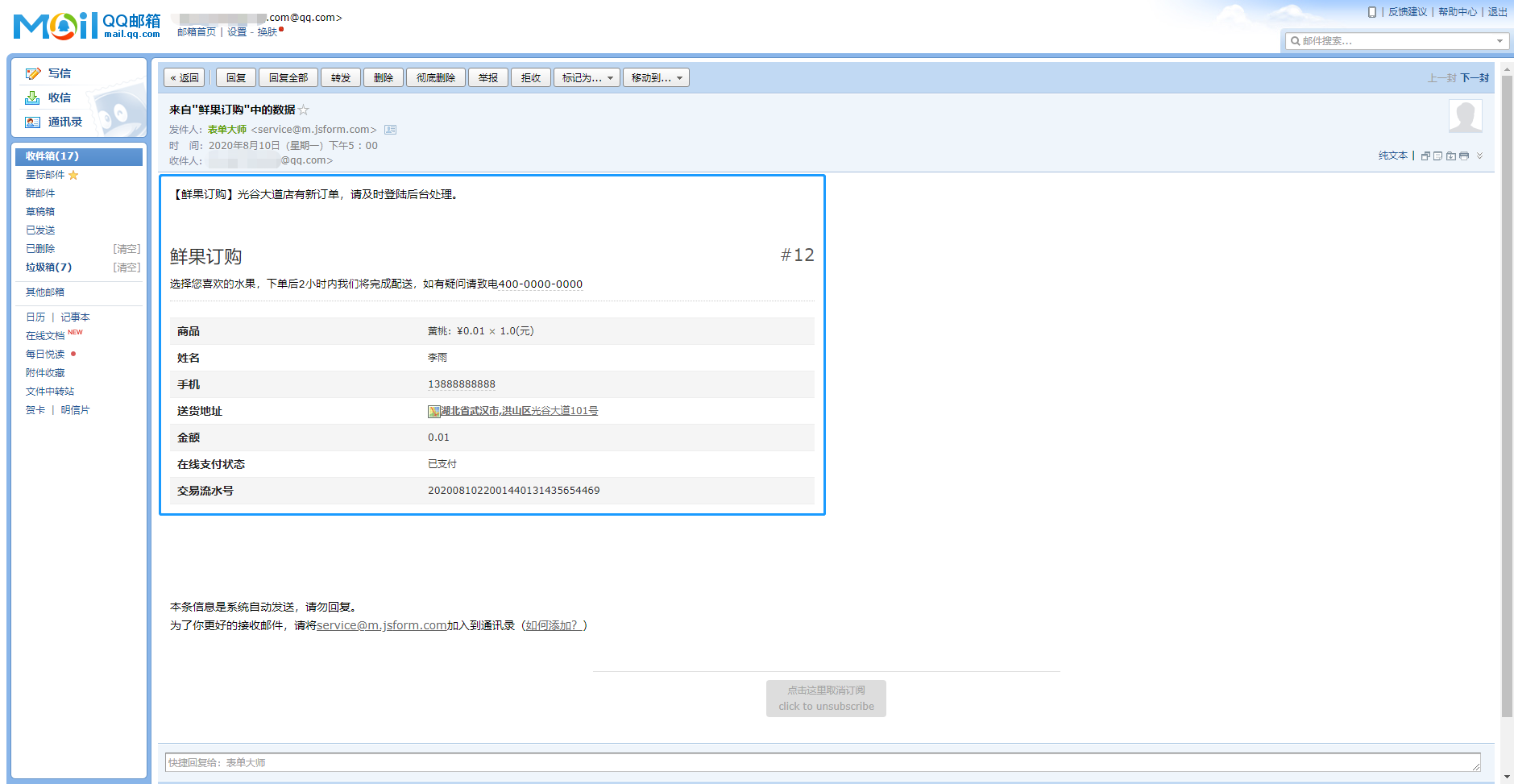1514x784 pixels.
Task: Click the save email download icon
Action: [x=1451, y=156]
